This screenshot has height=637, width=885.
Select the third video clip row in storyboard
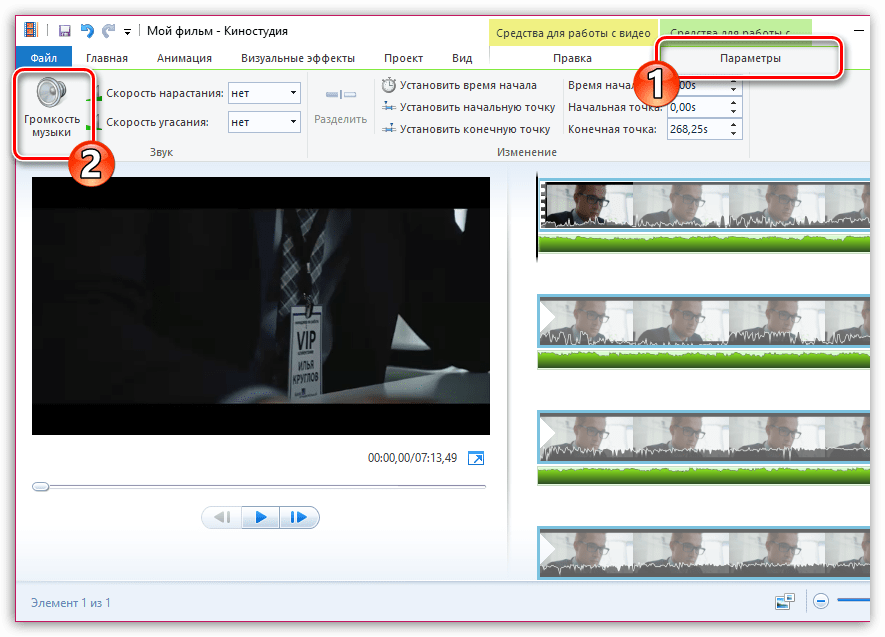tap(704, 437)
